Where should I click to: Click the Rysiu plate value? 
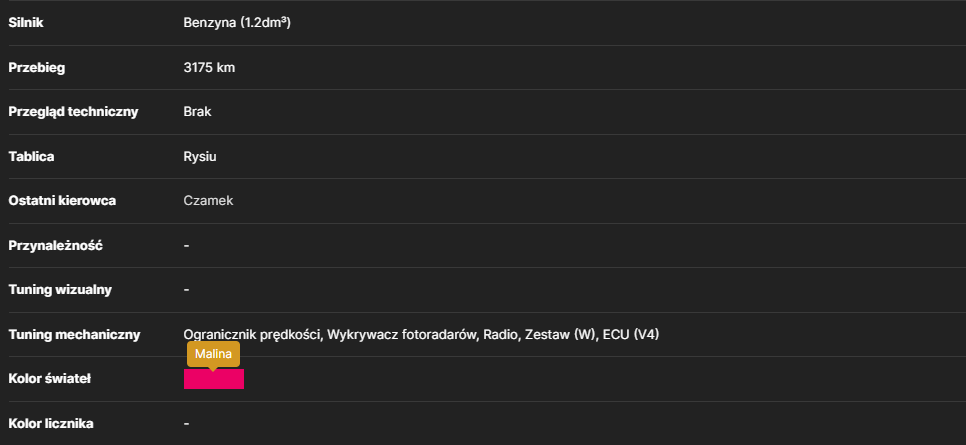pos(200,157)
